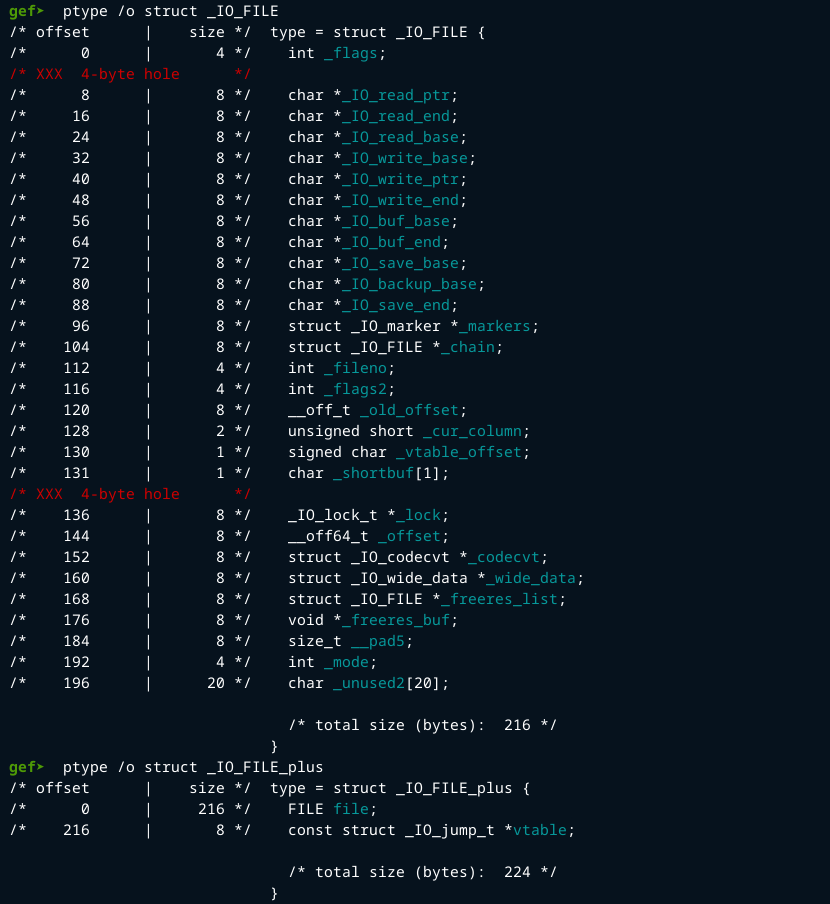Click the vtable member in _IO_FILE_plus
The width and height of the screenshot is (830, 904).
click(x=543, y=830)
